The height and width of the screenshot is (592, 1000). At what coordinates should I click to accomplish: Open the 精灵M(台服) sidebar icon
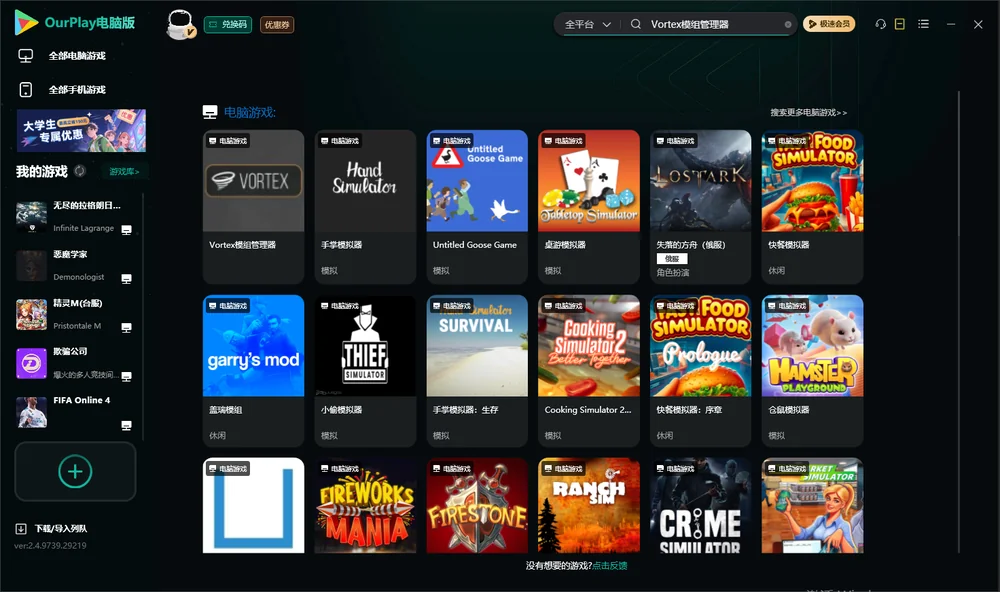click(x=31, y=315)
